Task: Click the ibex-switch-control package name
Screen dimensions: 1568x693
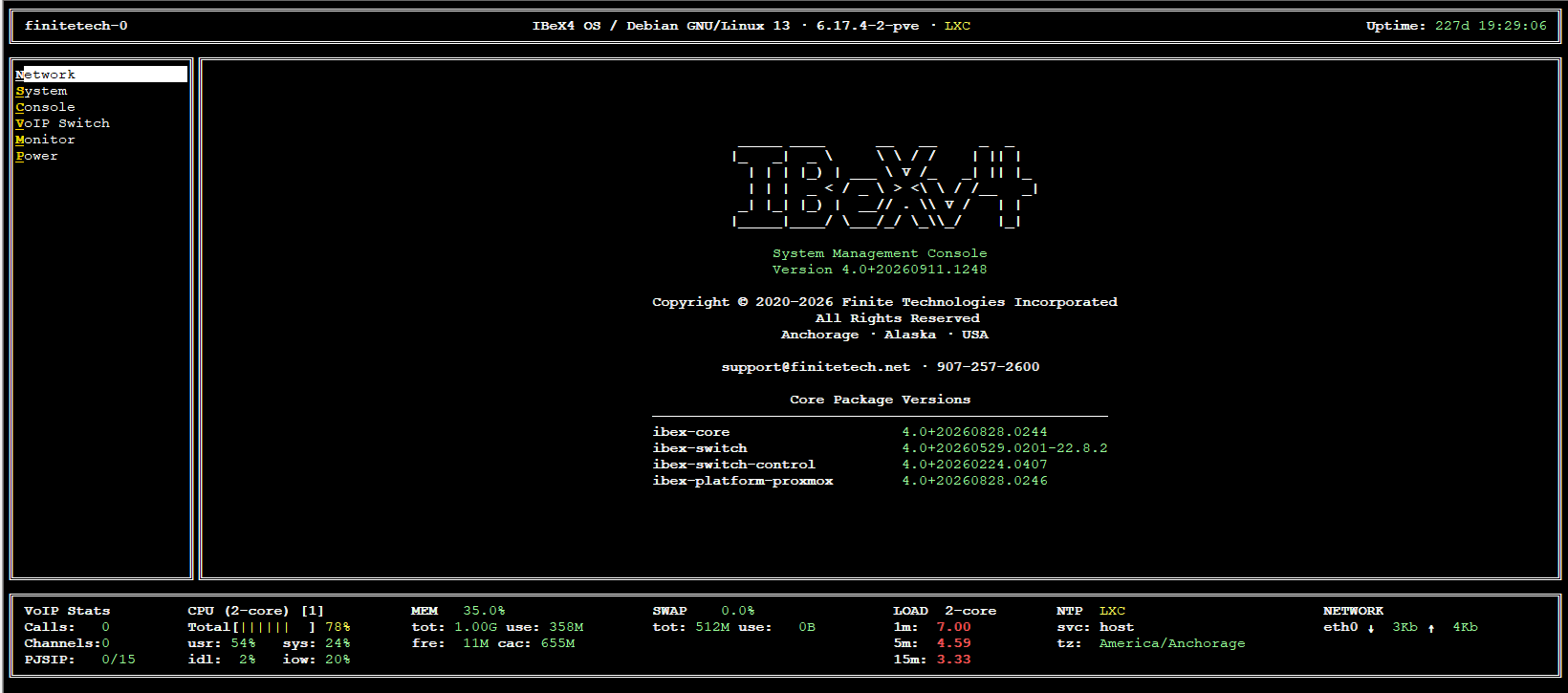Action: tap(733, 465)
